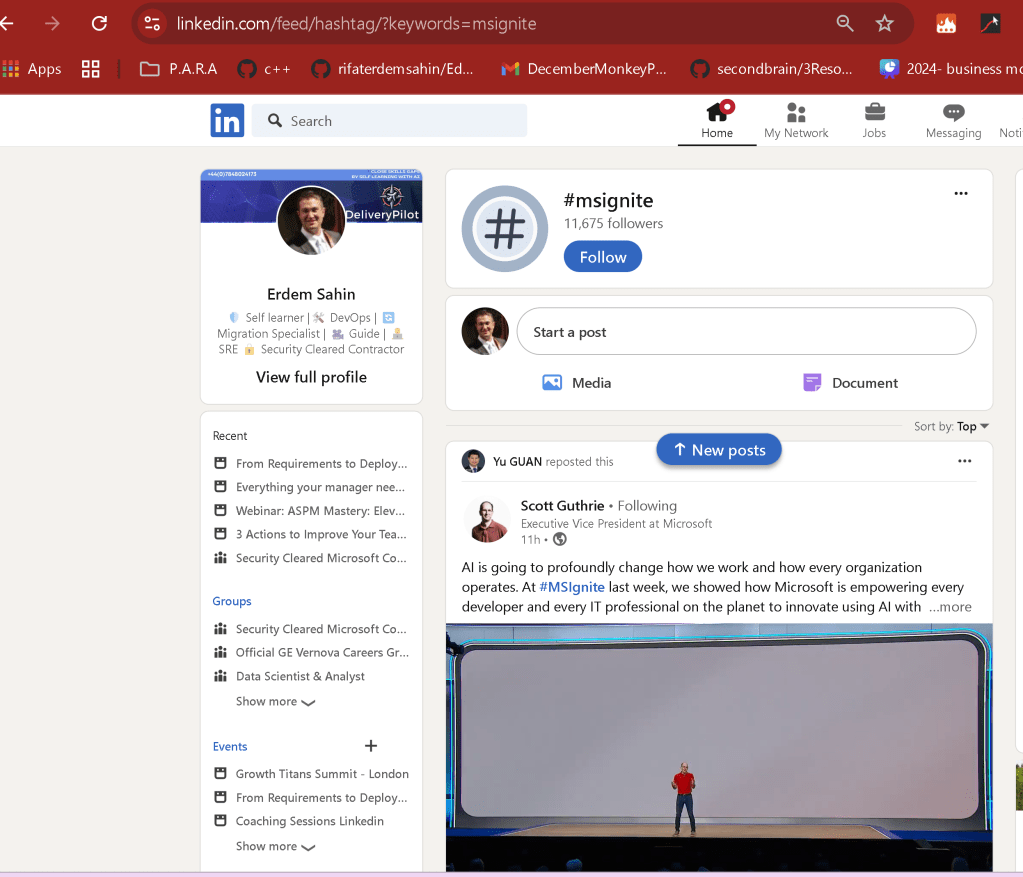Open the P.A.R.A bookmark folder
Viewport: 1023px width, 877px height.
click(178, 69)
